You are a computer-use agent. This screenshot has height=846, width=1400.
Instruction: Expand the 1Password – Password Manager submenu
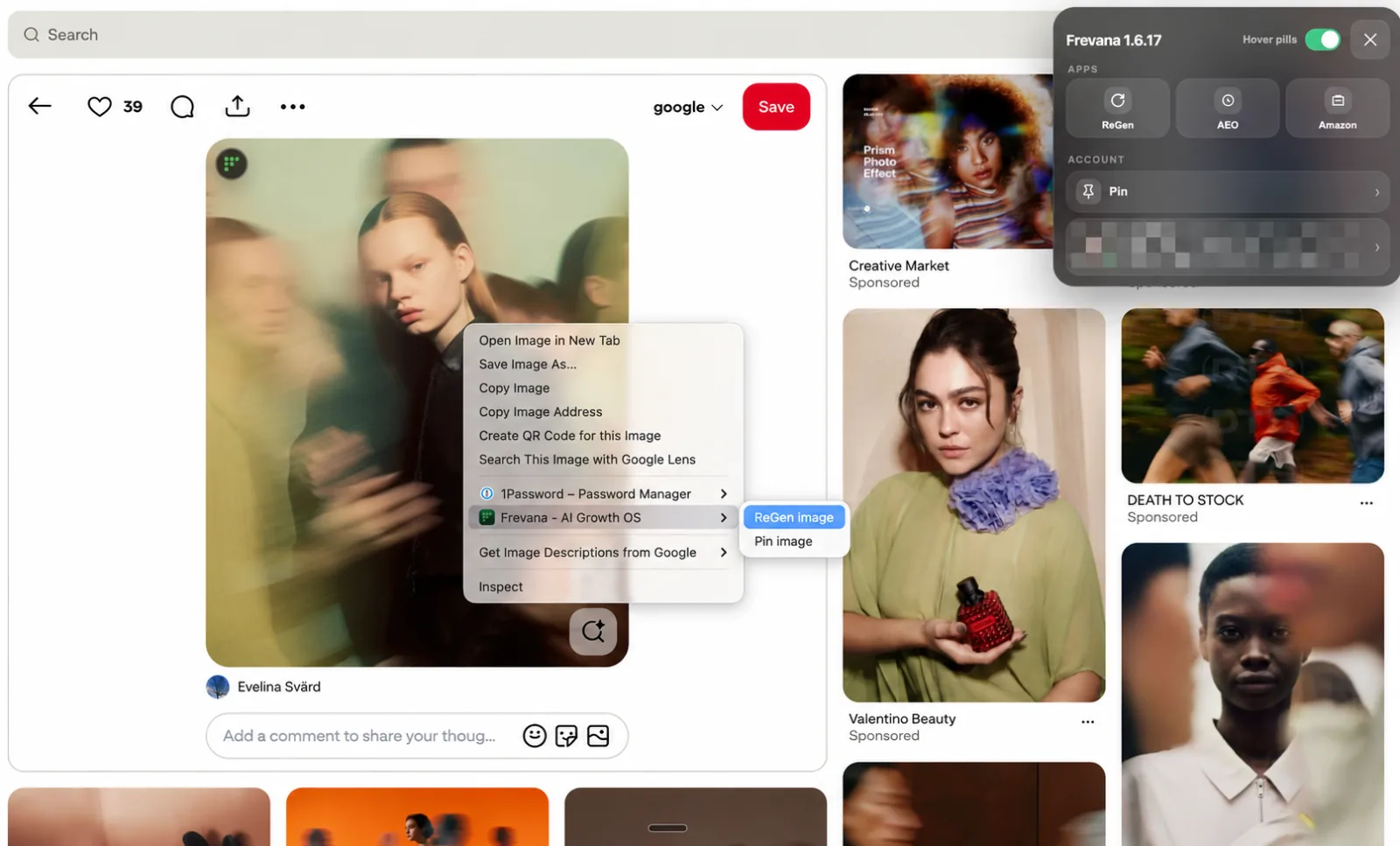[603, 493]
